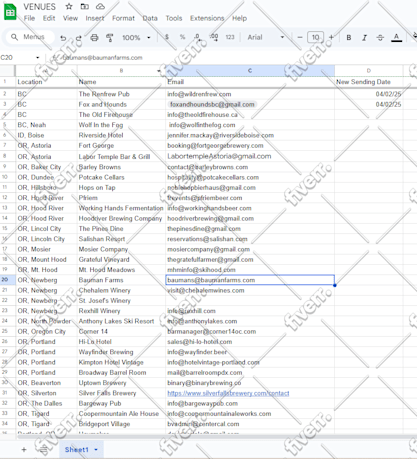Increase decimal places icon

click(x=213, y=37)
